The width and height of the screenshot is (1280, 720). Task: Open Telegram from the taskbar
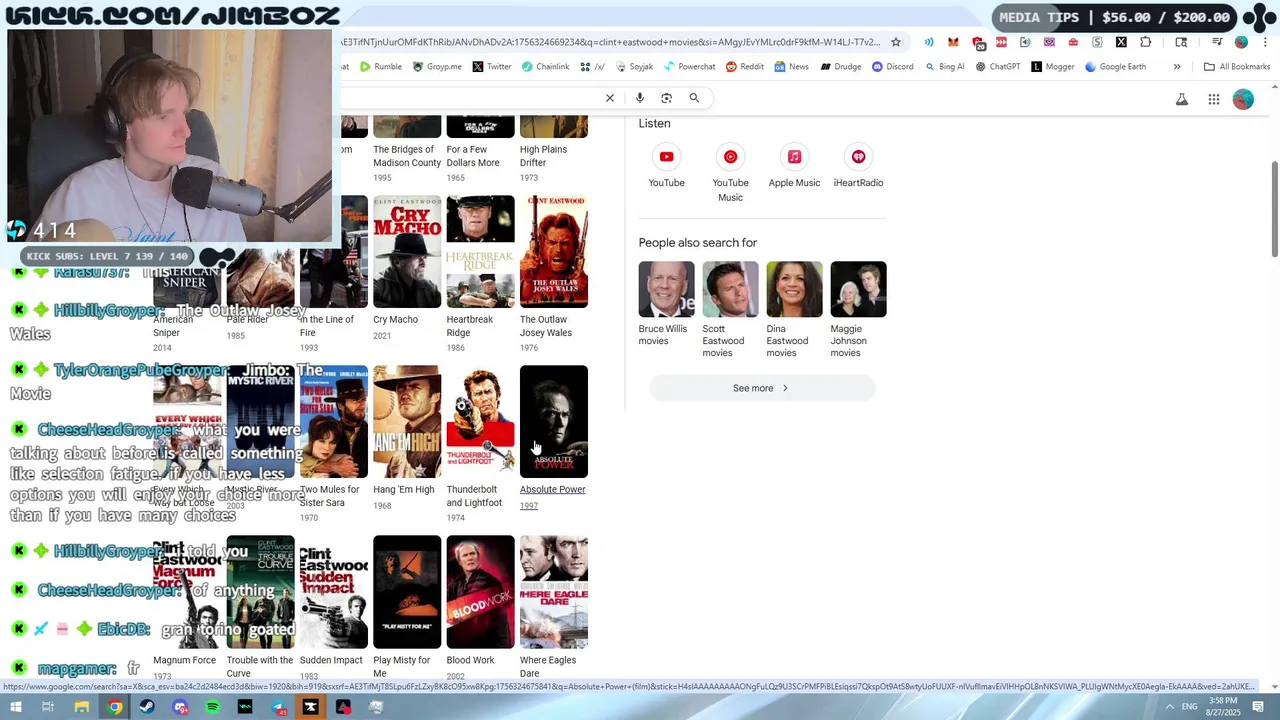pos(278,707)
